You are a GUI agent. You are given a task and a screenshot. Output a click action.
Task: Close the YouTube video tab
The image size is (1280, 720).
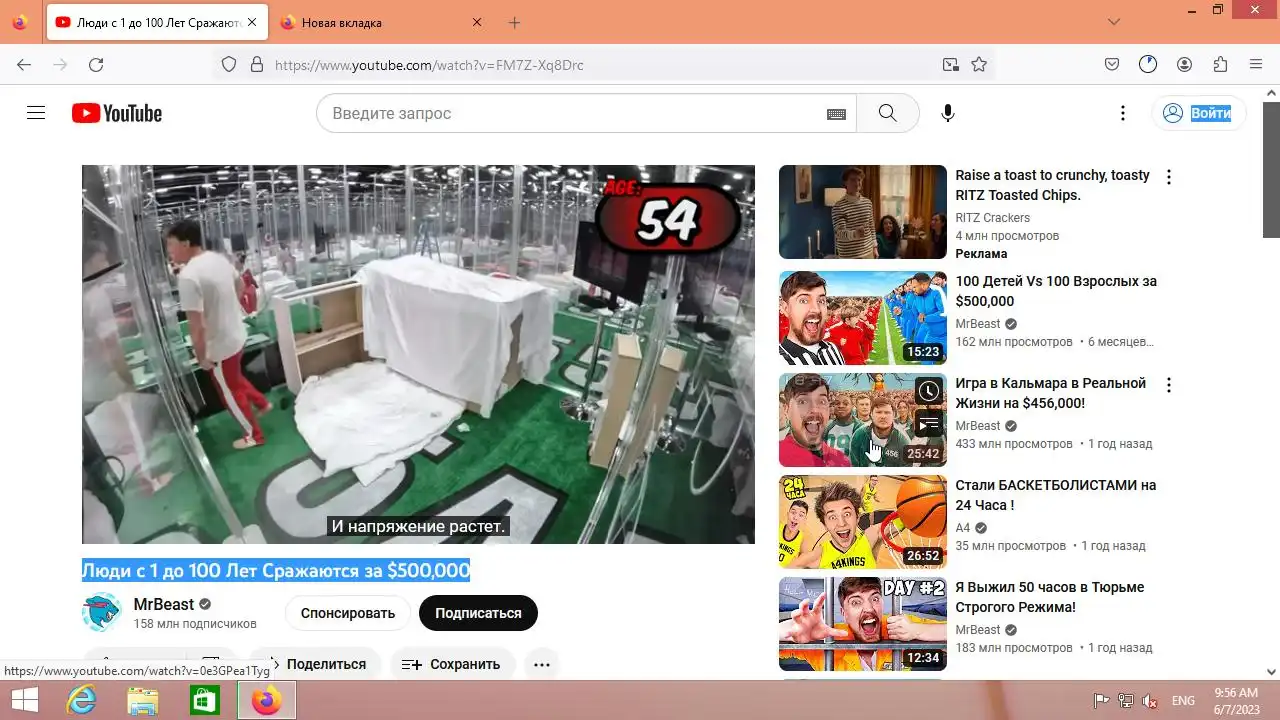pyautogui.click(x=252, y=22)
